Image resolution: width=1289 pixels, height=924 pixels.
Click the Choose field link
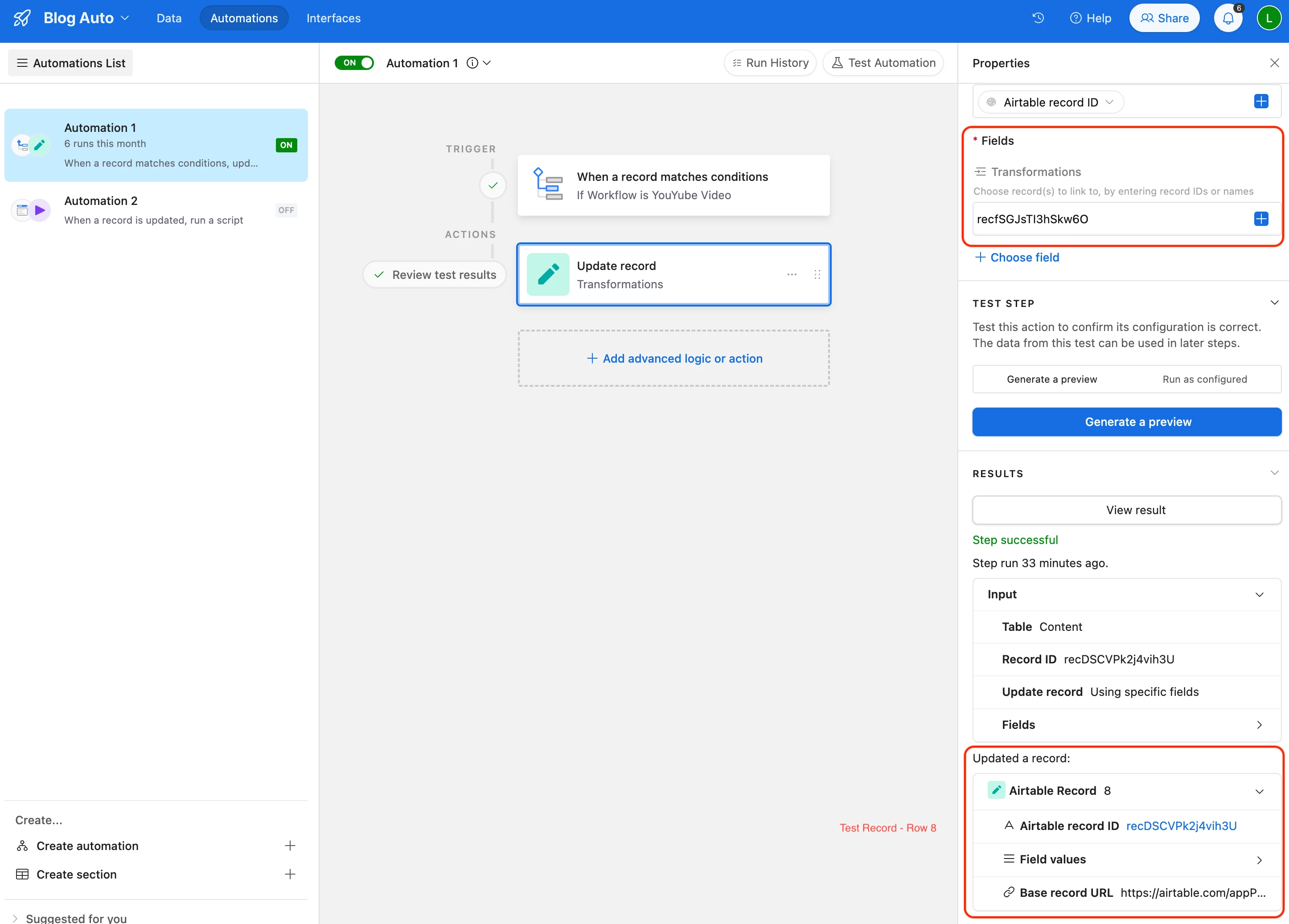1017,258
